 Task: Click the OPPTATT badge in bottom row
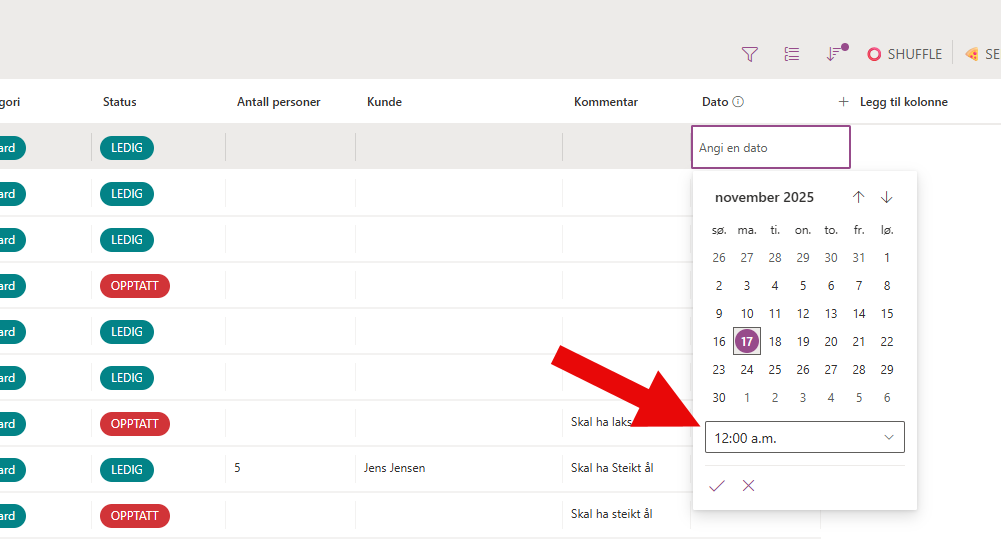(135, 516)
